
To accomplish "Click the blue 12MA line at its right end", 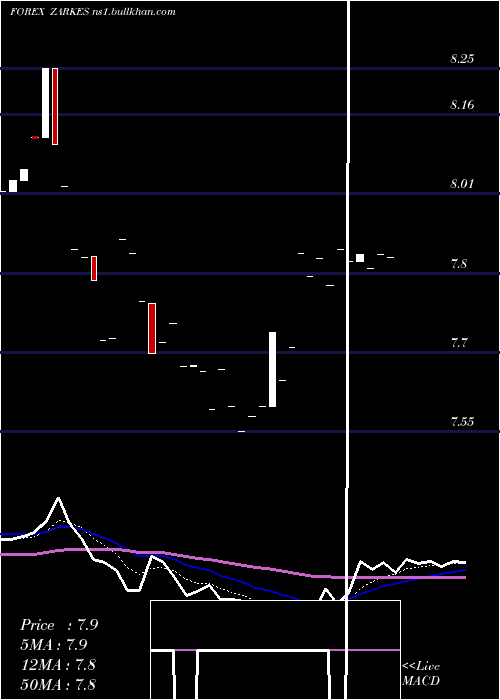I will (464, 570).
